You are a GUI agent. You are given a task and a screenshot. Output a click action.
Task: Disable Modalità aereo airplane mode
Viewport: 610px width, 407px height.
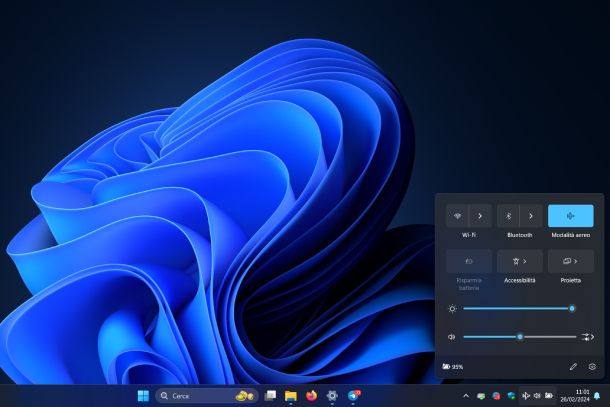point(570,215)
